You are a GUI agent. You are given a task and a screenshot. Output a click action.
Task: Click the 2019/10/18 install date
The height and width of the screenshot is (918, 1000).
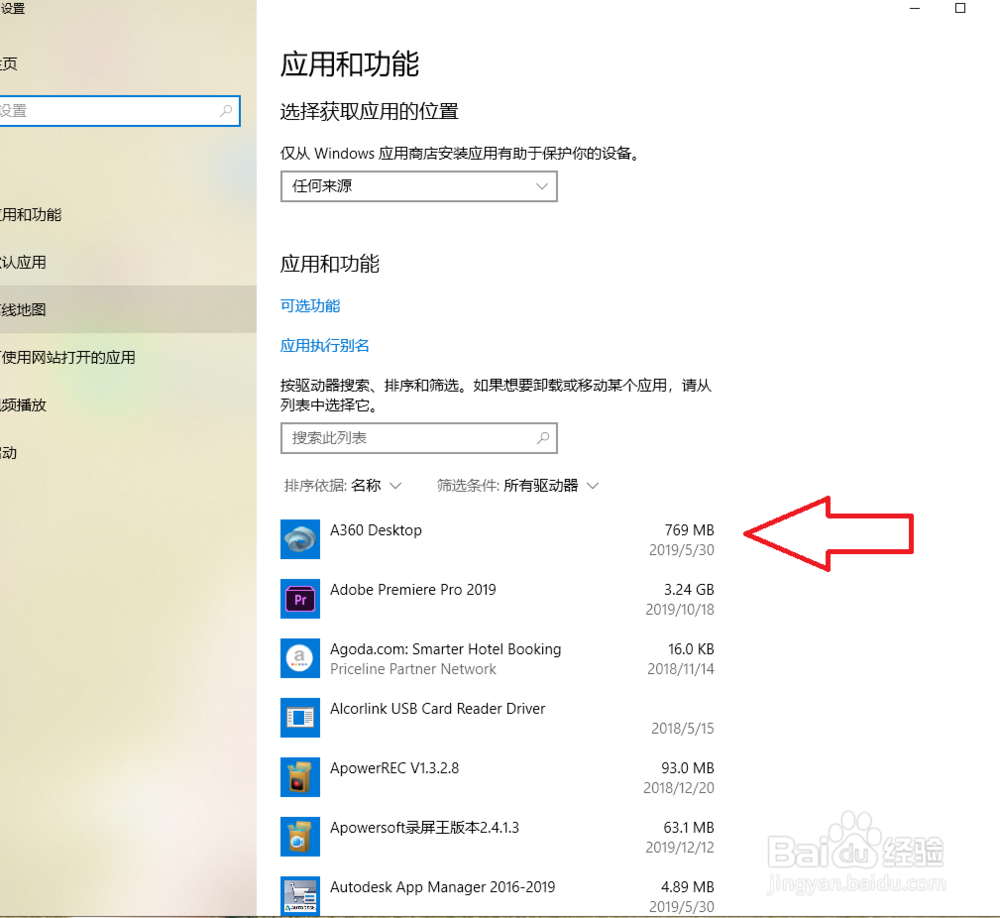pyautogui.click(x=680, y=610)
